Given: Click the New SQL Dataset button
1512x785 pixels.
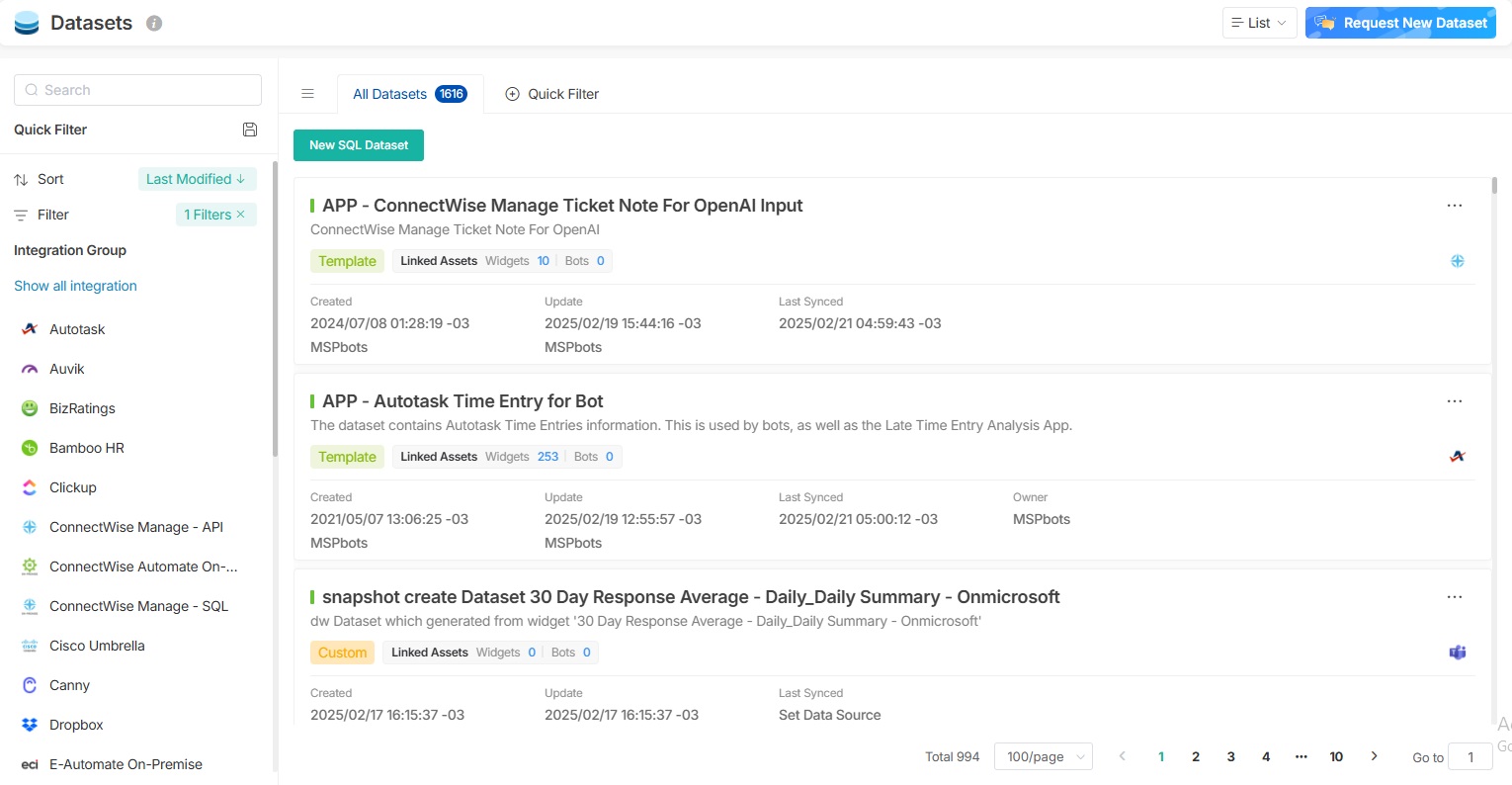Looking at the screenshot, I should (x=359, y=145).
